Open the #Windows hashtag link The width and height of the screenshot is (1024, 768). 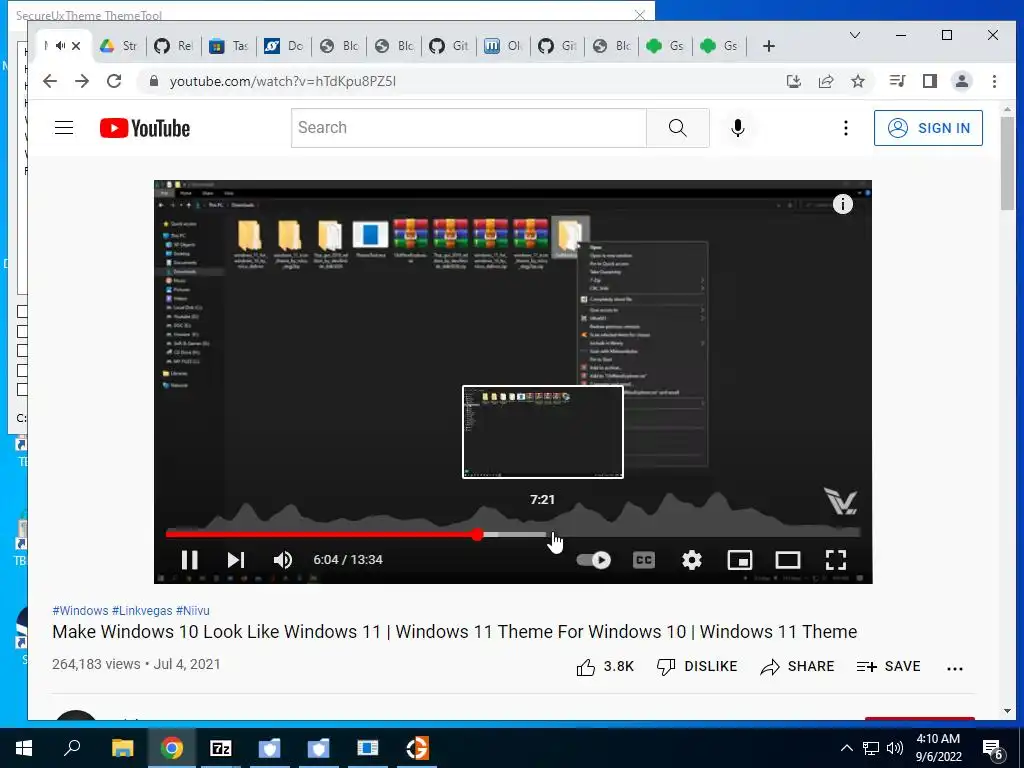point(80,611)
